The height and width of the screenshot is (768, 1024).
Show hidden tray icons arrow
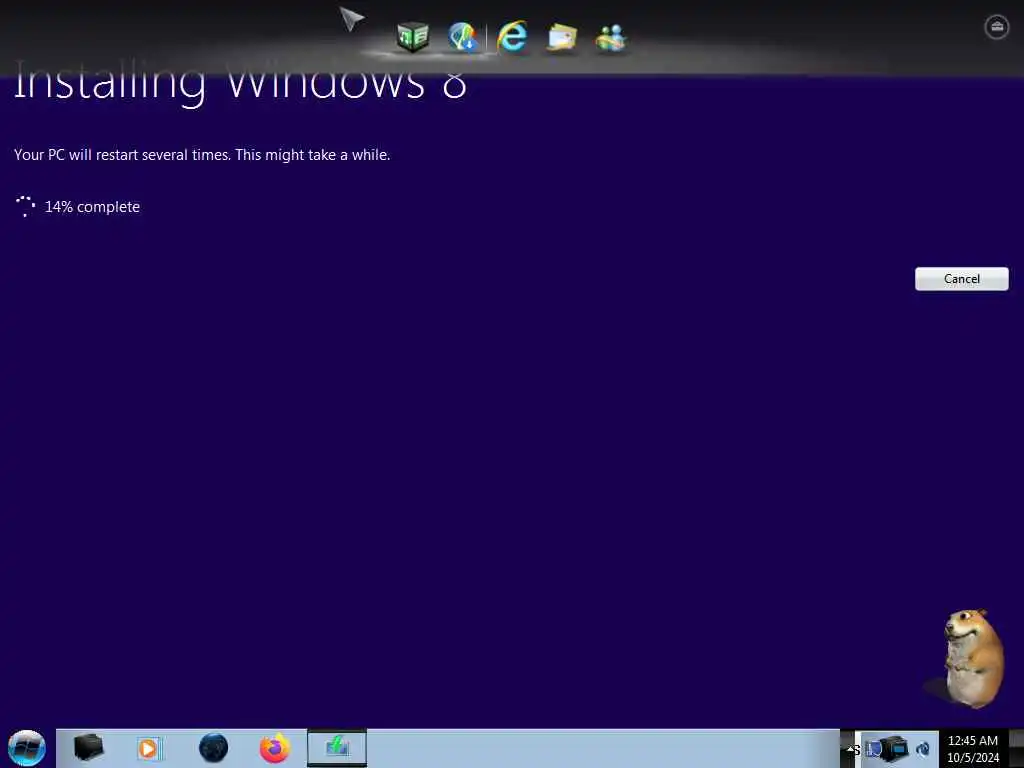(x=850, y=750)
